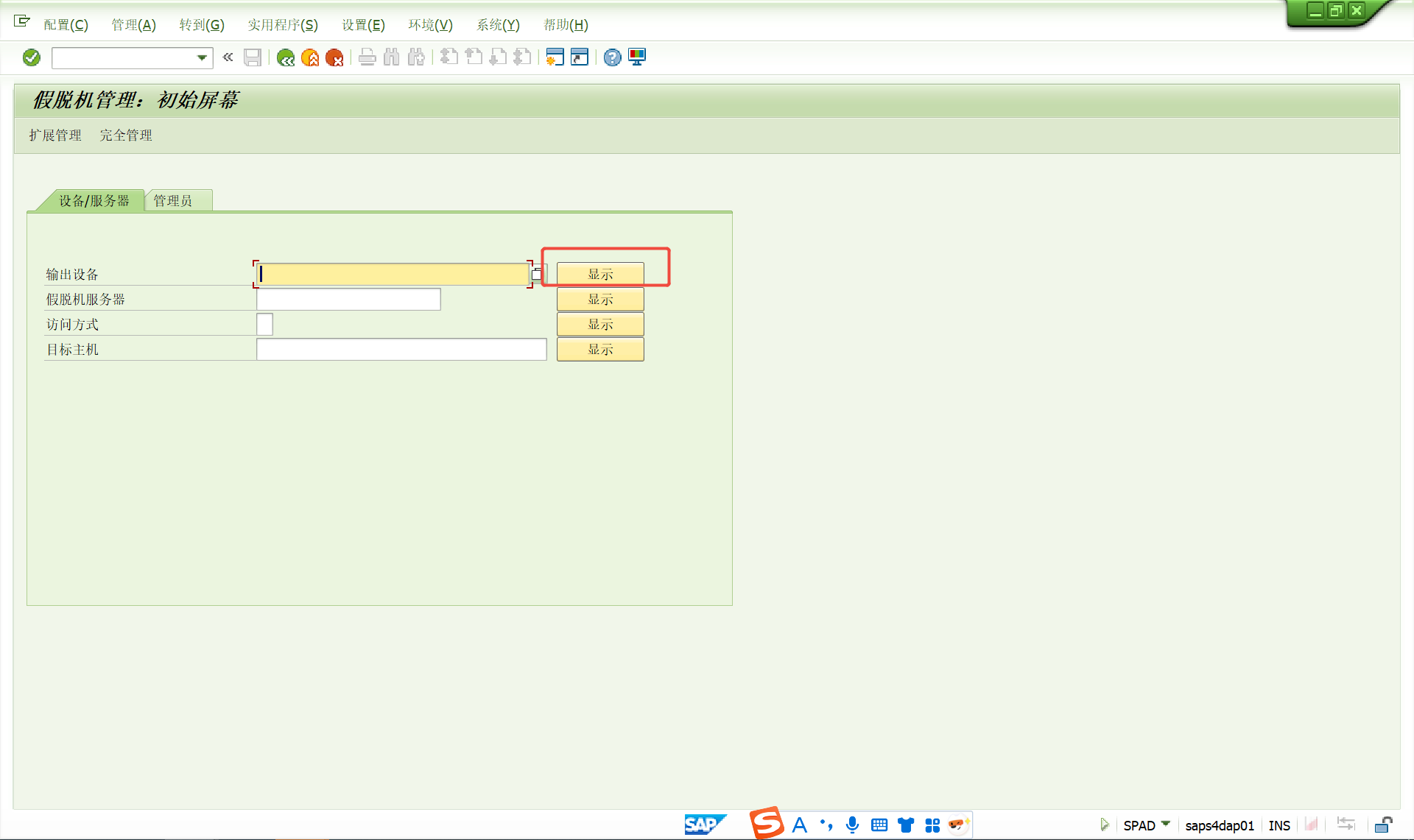Click the 完全管理 button
This screenshot has width=1414, height=840.
(126, 135)
